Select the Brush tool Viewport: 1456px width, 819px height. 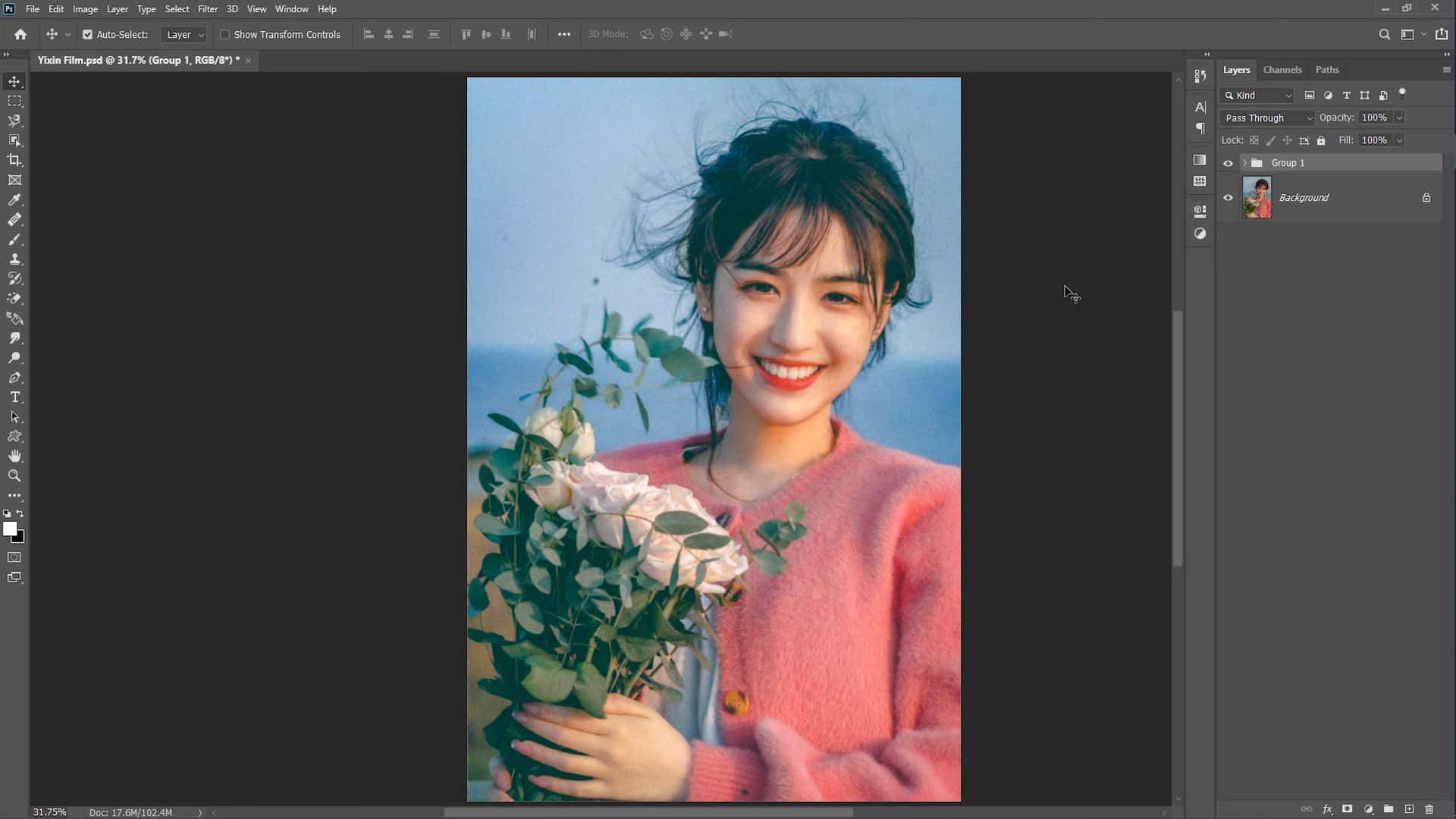pyautogui.click(x=14, y=239)
